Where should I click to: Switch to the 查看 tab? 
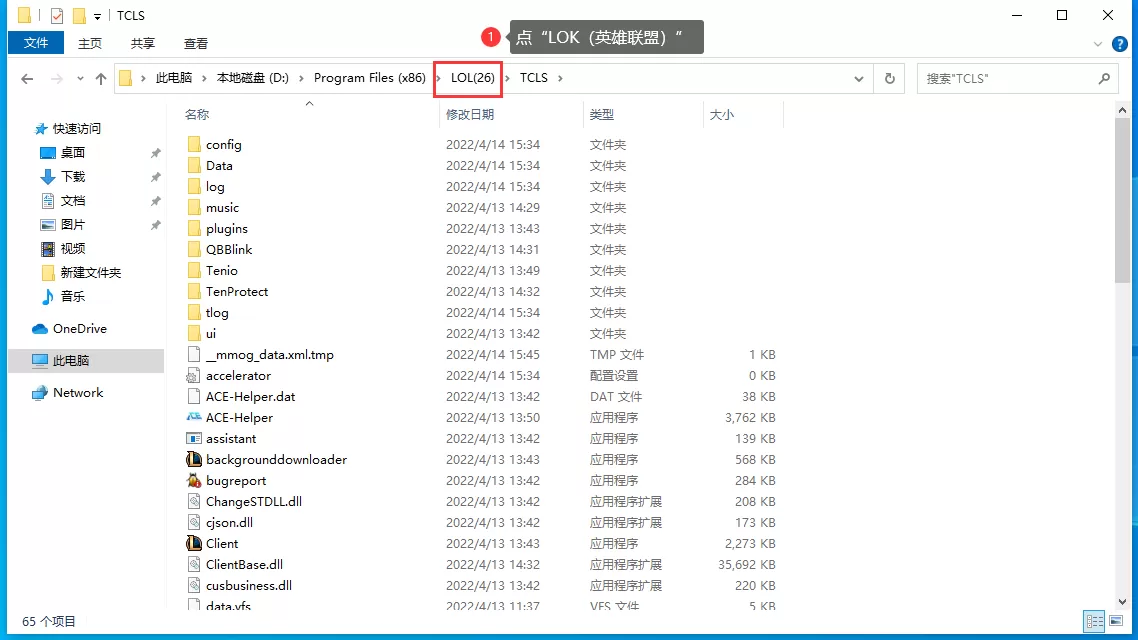point(196,44)
